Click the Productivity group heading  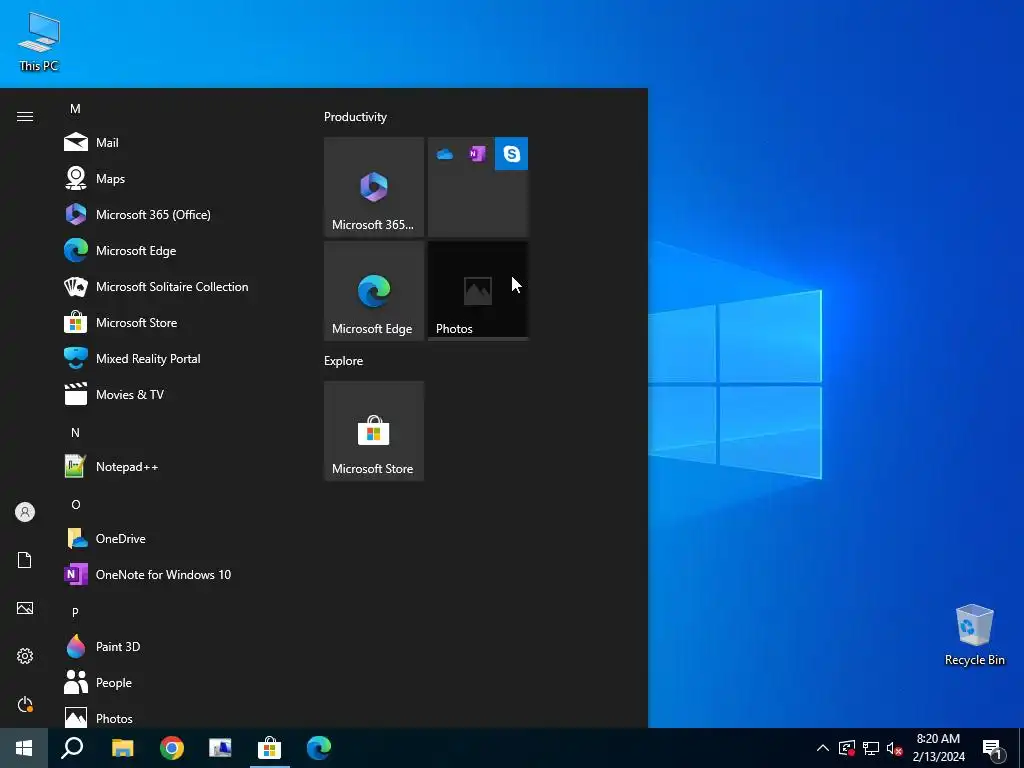pos(355,117)
